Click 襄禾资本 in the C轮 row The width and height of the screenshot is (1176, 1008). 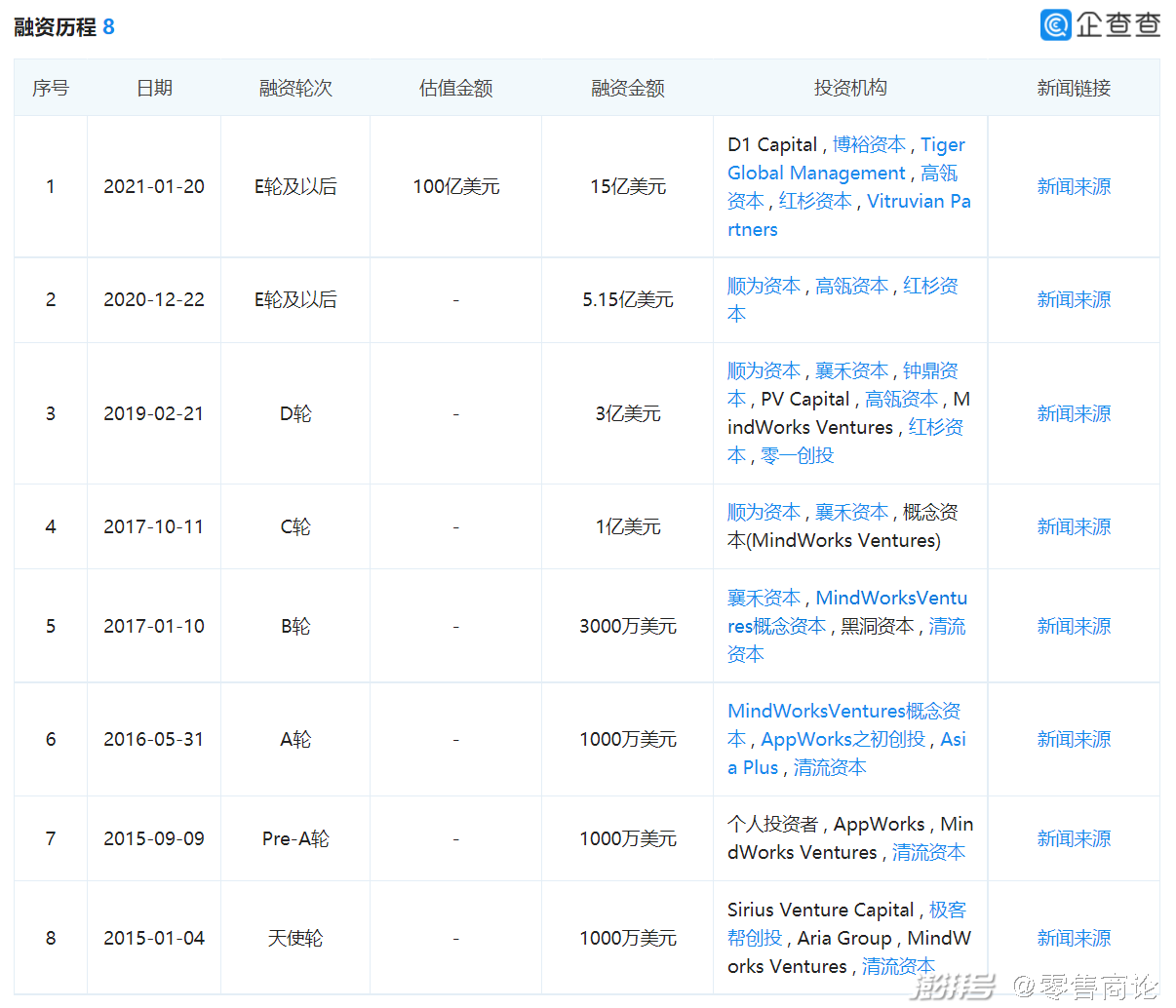point(851,512)
